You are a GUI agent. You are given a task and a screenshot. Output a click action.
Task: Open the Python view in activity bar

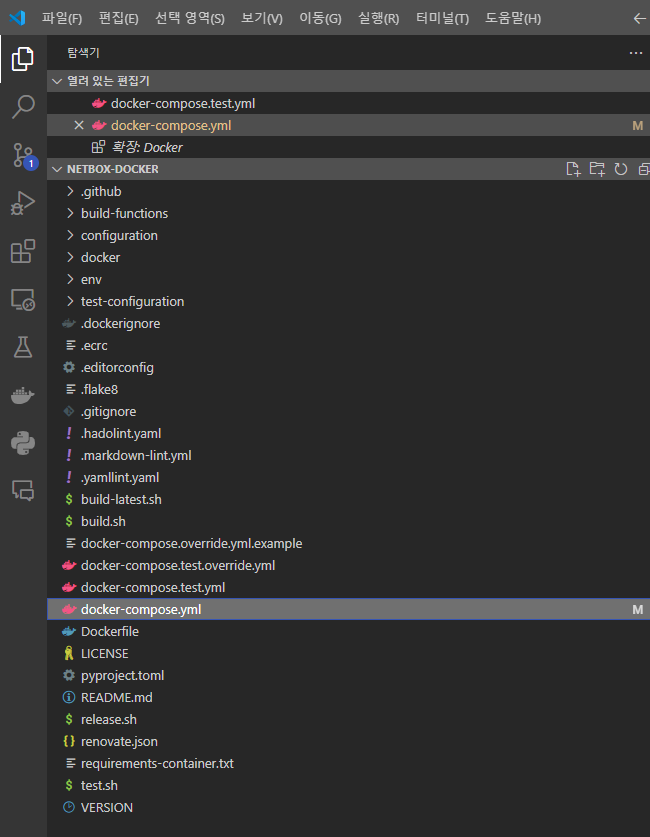[x=22, y=443]
